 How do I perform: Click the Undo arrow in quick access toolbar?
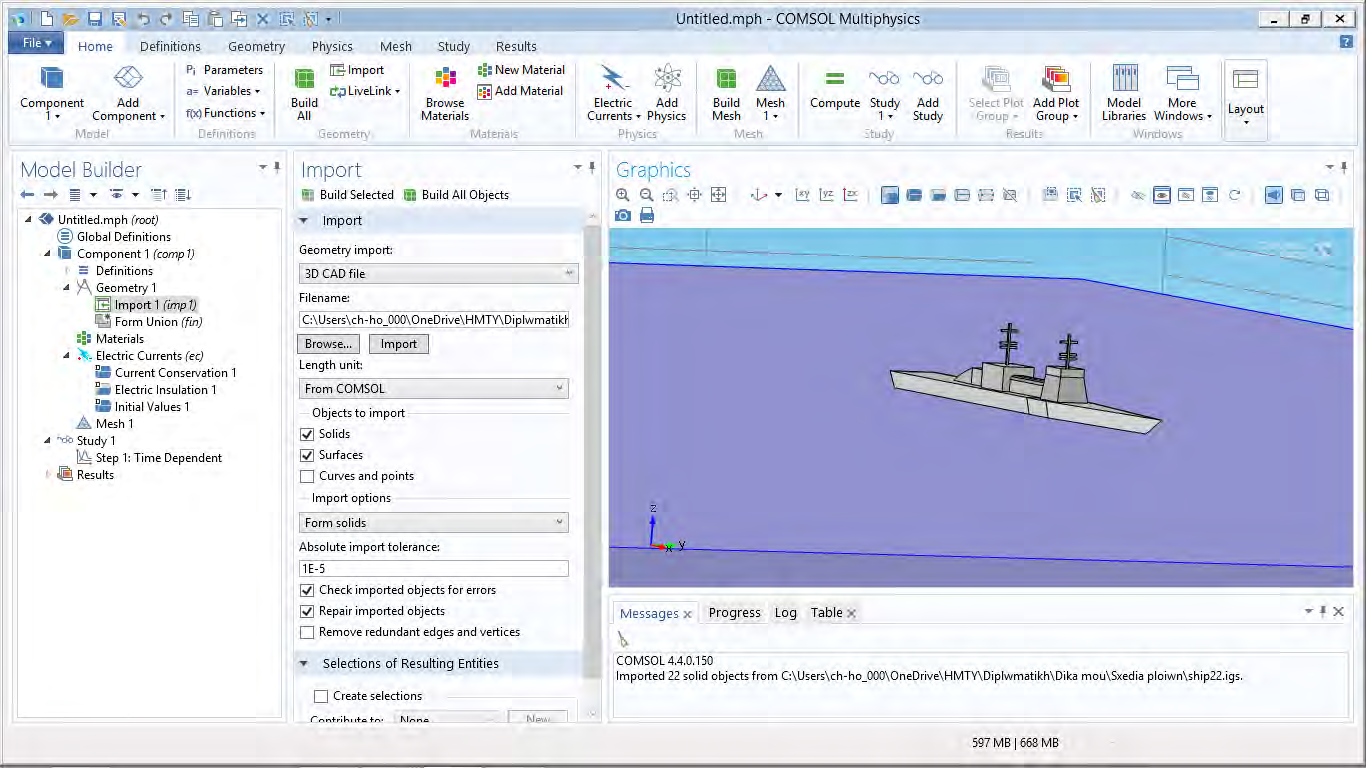[143, 19]
